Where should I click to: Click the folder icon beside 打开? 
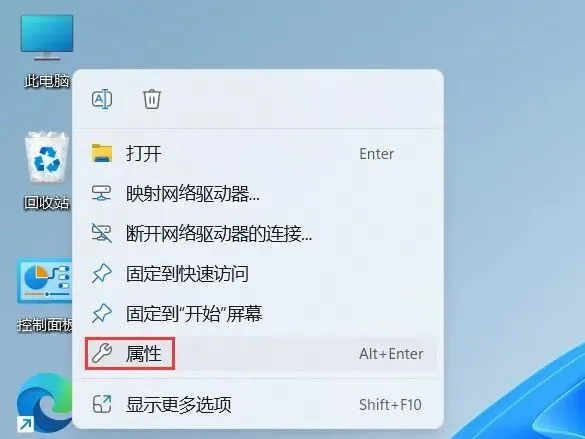tap(102, 153)
